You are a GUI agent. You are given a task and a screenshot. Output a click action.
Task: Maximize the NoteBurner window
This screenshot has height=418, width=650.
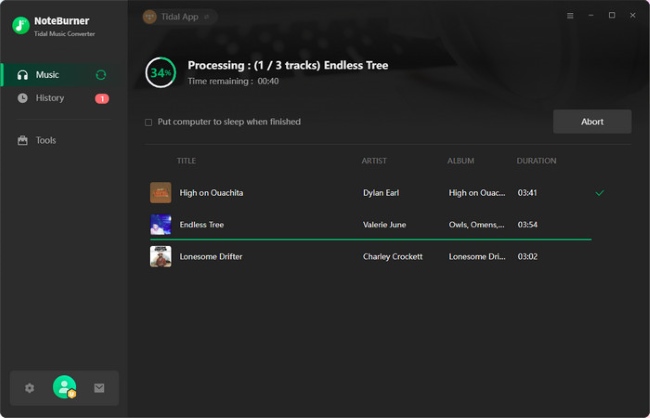pyautogui.click(x=612, y=15)
